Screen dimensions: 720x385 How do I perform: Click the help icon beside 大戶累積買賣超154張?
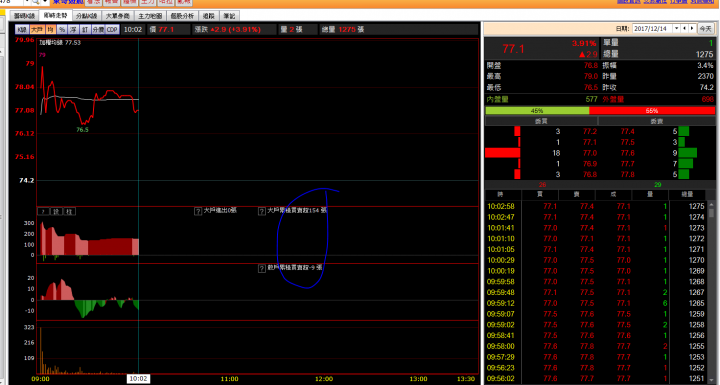click(x=262, y=211)
